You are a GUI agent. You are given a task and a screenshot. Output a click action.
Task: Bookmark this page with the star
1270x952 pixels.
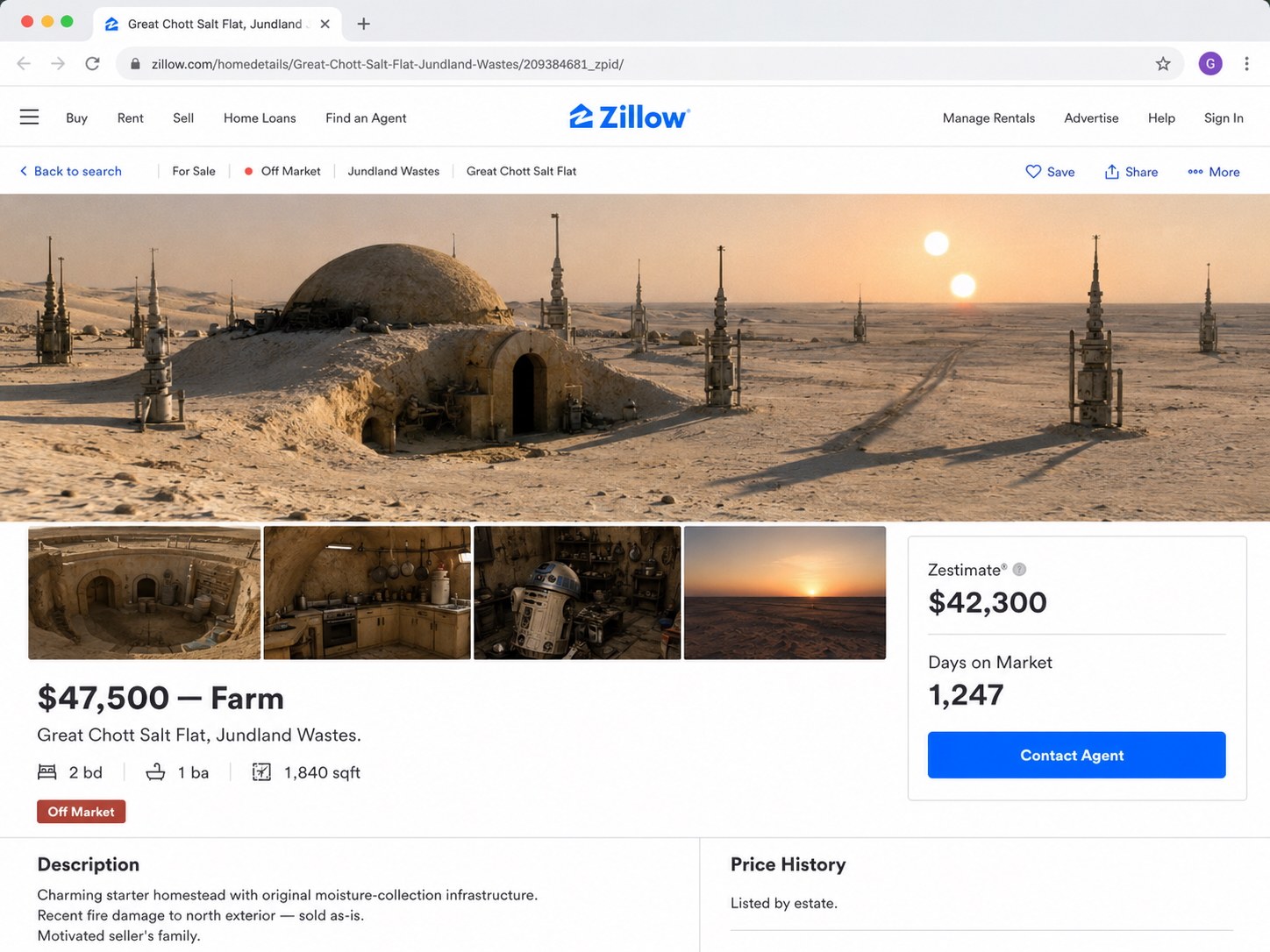pos(1163,63)
